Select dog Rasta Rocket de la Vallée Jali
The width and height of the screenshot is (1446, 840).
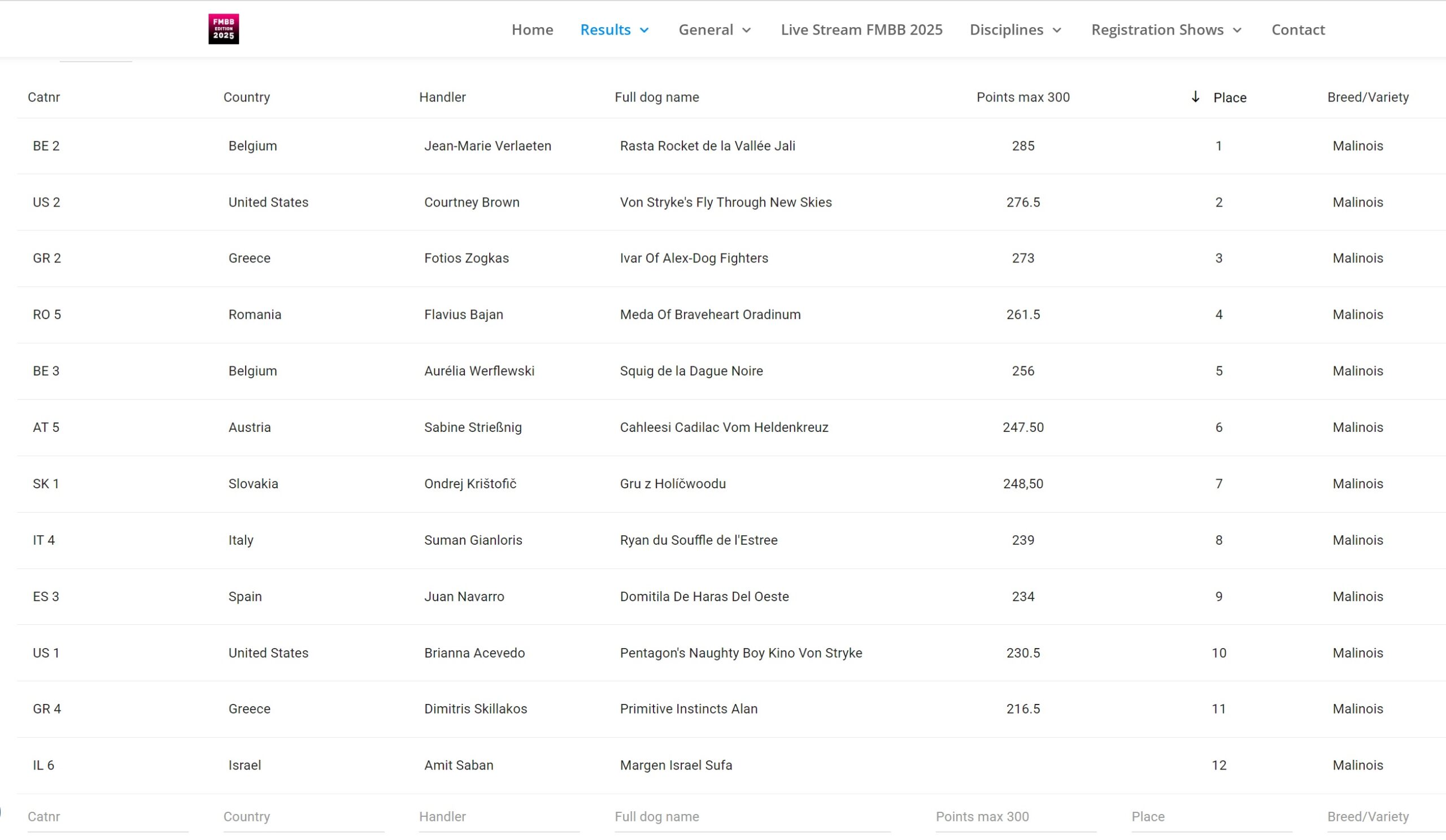coord(708,146)
